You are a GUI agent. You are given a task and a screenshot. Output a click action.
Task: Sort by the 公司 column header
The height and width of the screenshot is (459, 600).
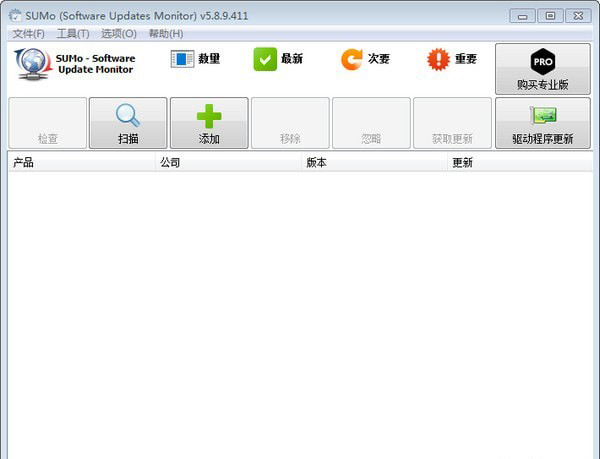[x=228, y=163]
